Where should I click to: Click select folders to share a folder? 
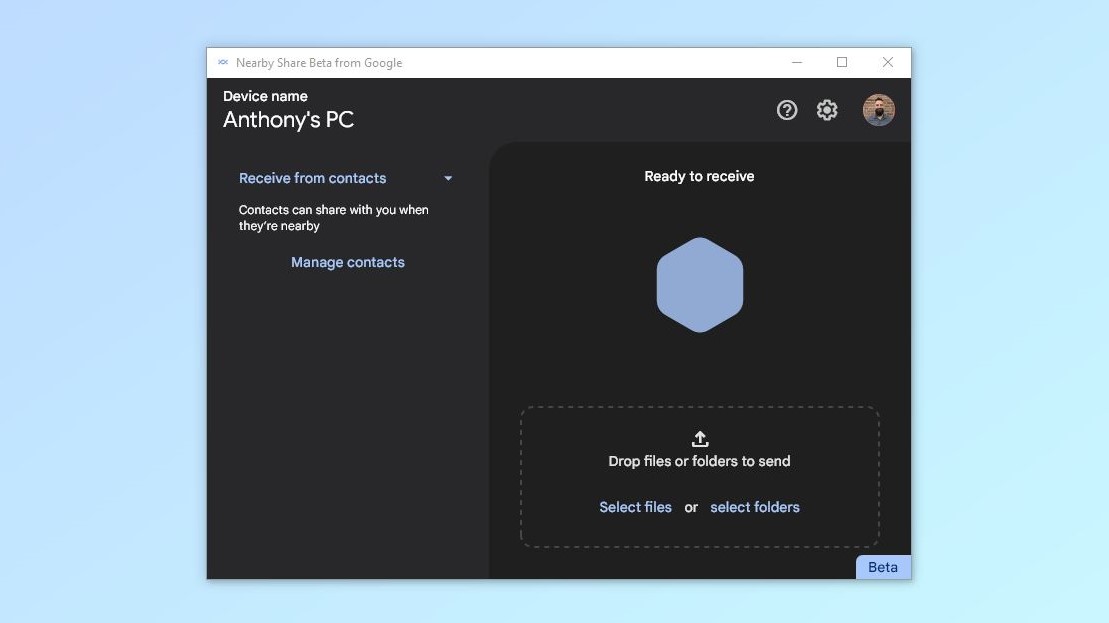click(x=754, y=507)
